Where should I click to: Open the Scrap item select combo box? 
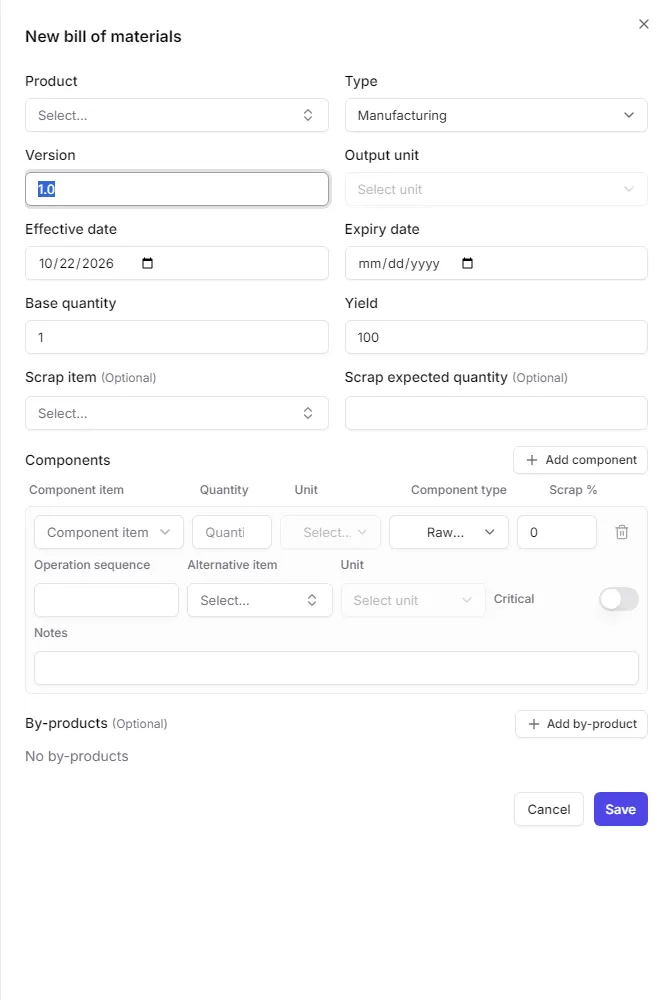(177, 413)
